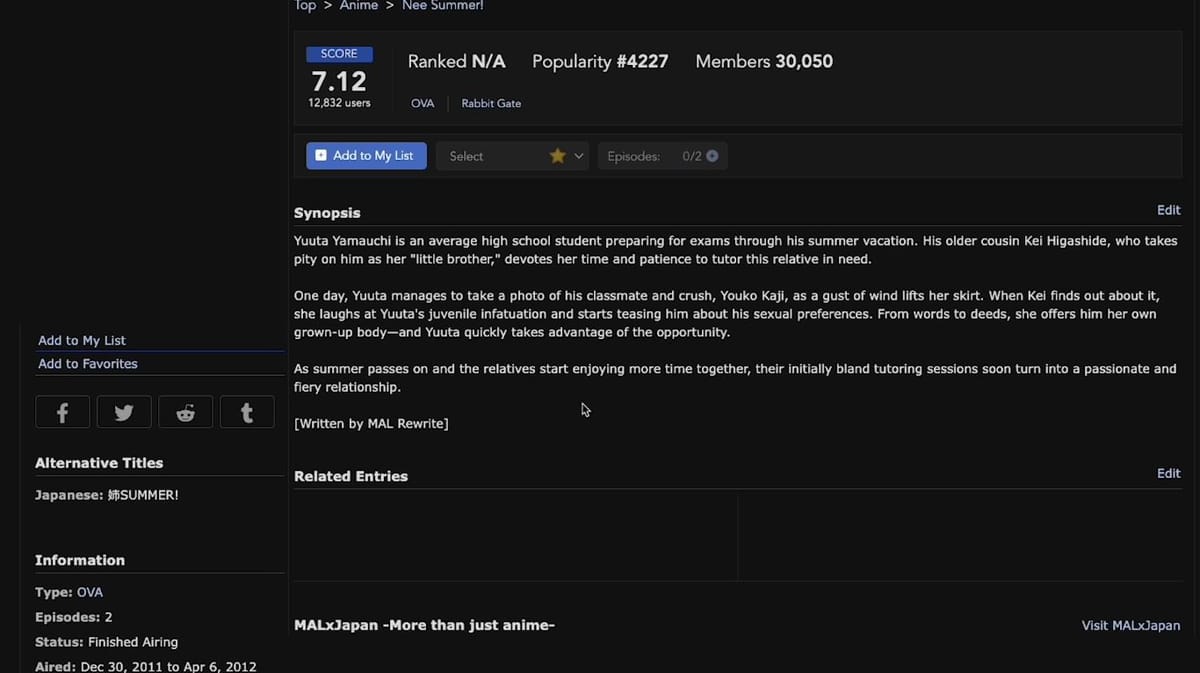1200x673 pixels.
Task: Edit the Related Entries section
Action: 1168,473
